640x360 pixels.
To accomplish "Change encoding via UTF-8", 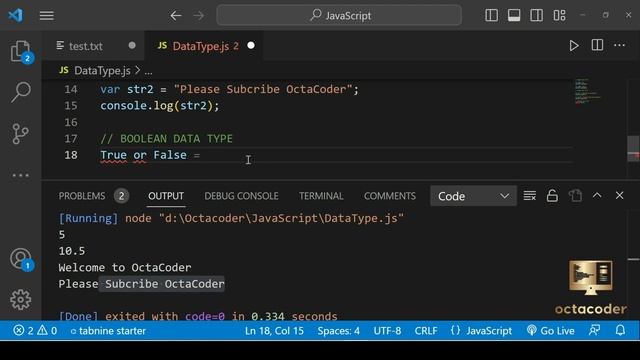I will [x=387, y=331].
